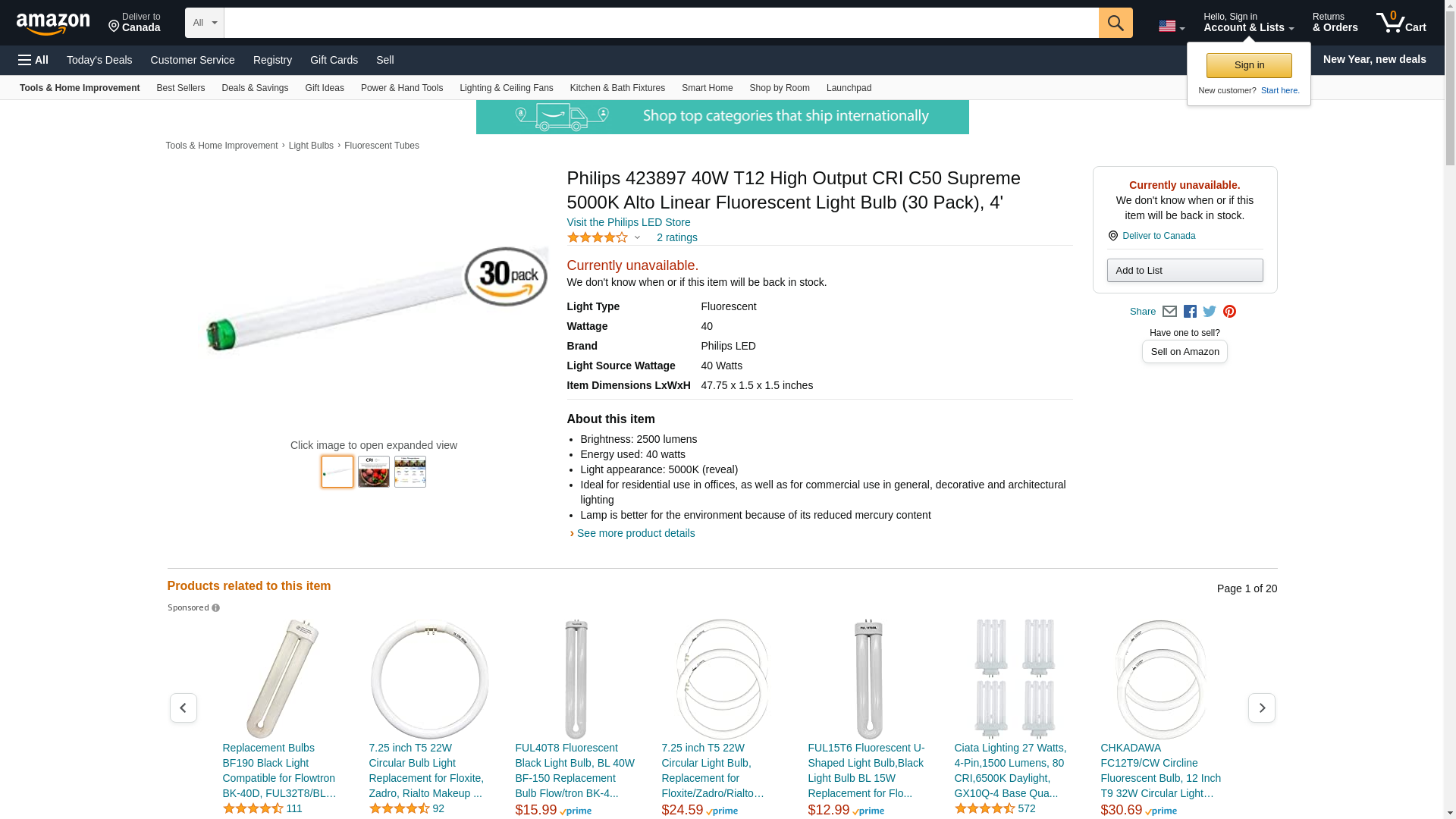This screenshot has height=819, width=1456.
Task: Open the shopping cart
Action: (1401, 23)
